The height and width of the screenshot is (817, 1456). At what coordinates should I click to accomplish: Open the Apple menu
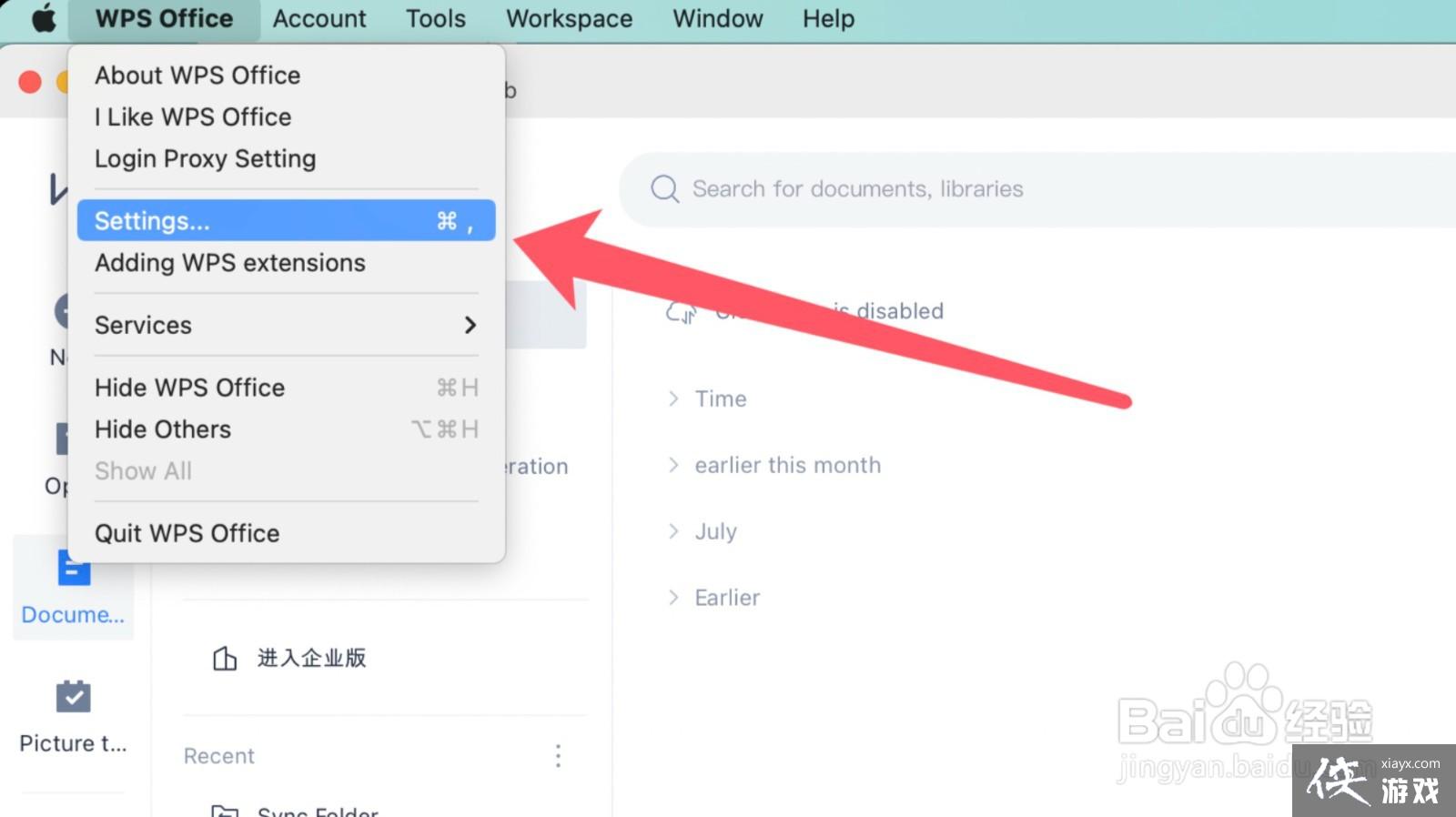click(x=43, y=18)
